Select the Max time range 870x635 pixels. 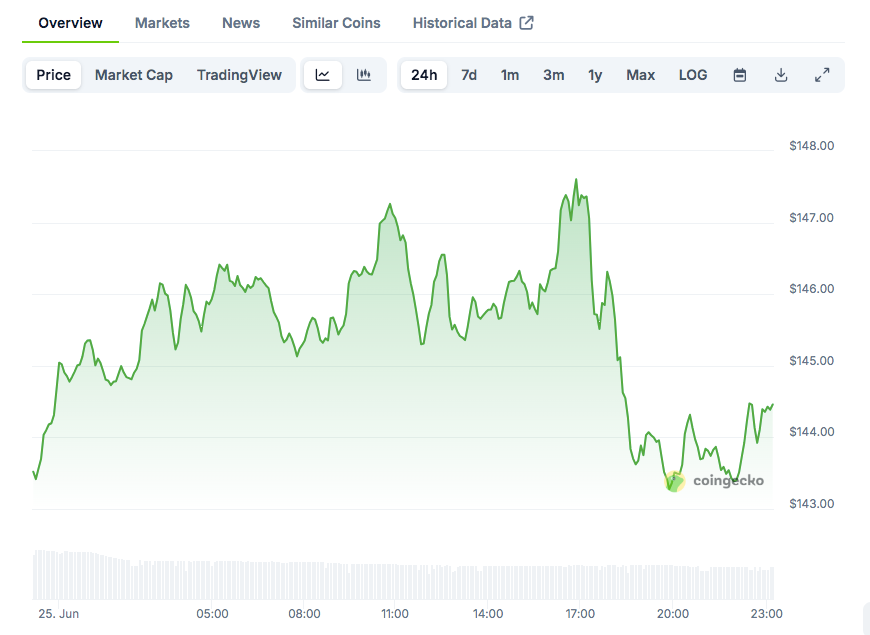[641, 75]
